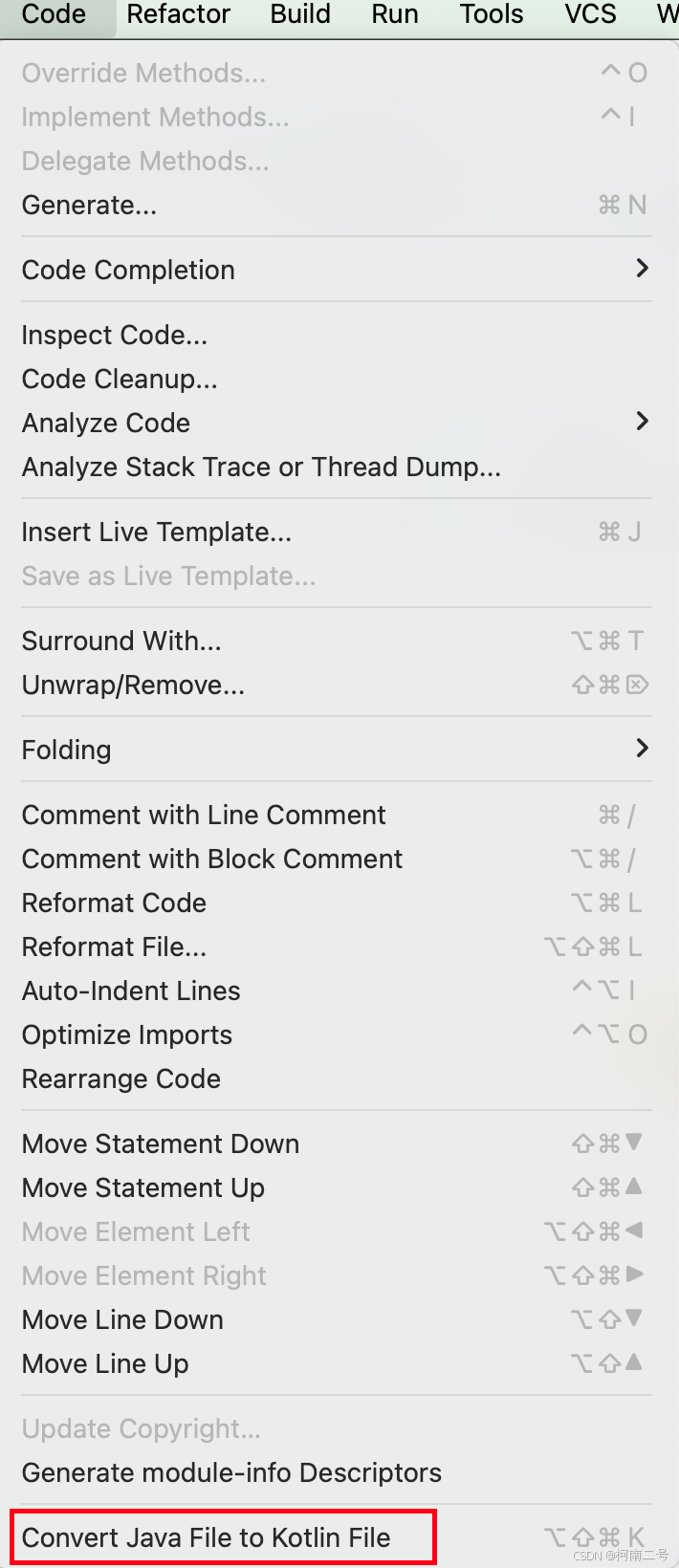Image resolution: width=679 pixels, height=1568 pixels.
Task: Expand the Code Completion submenu
Action: click(x=128, y=270)
